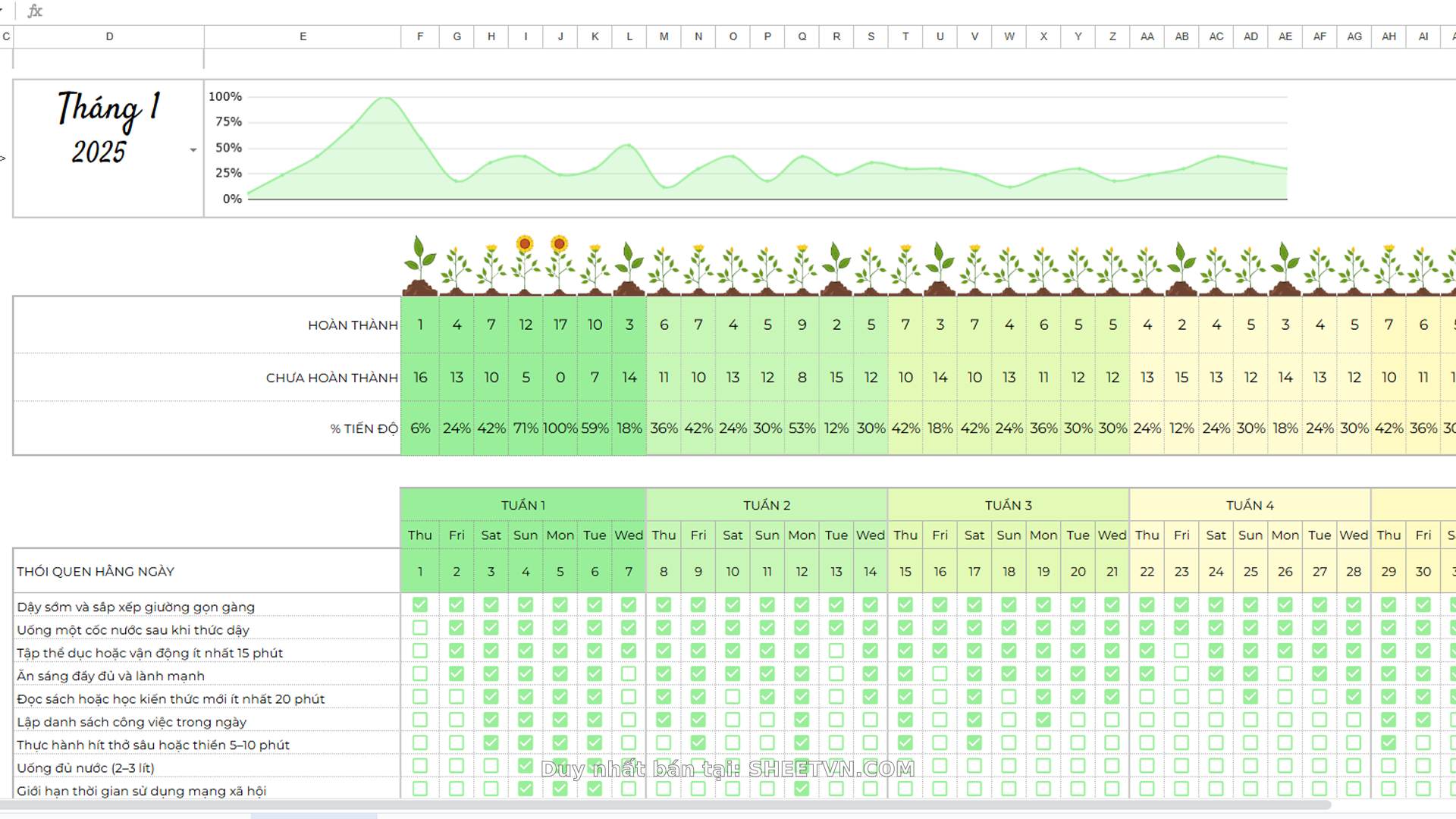Check day 1 box for "Uống một cốc nước"
Image resolution: width=1456 pixels, height=819 pixels.
tap(420, 628)
